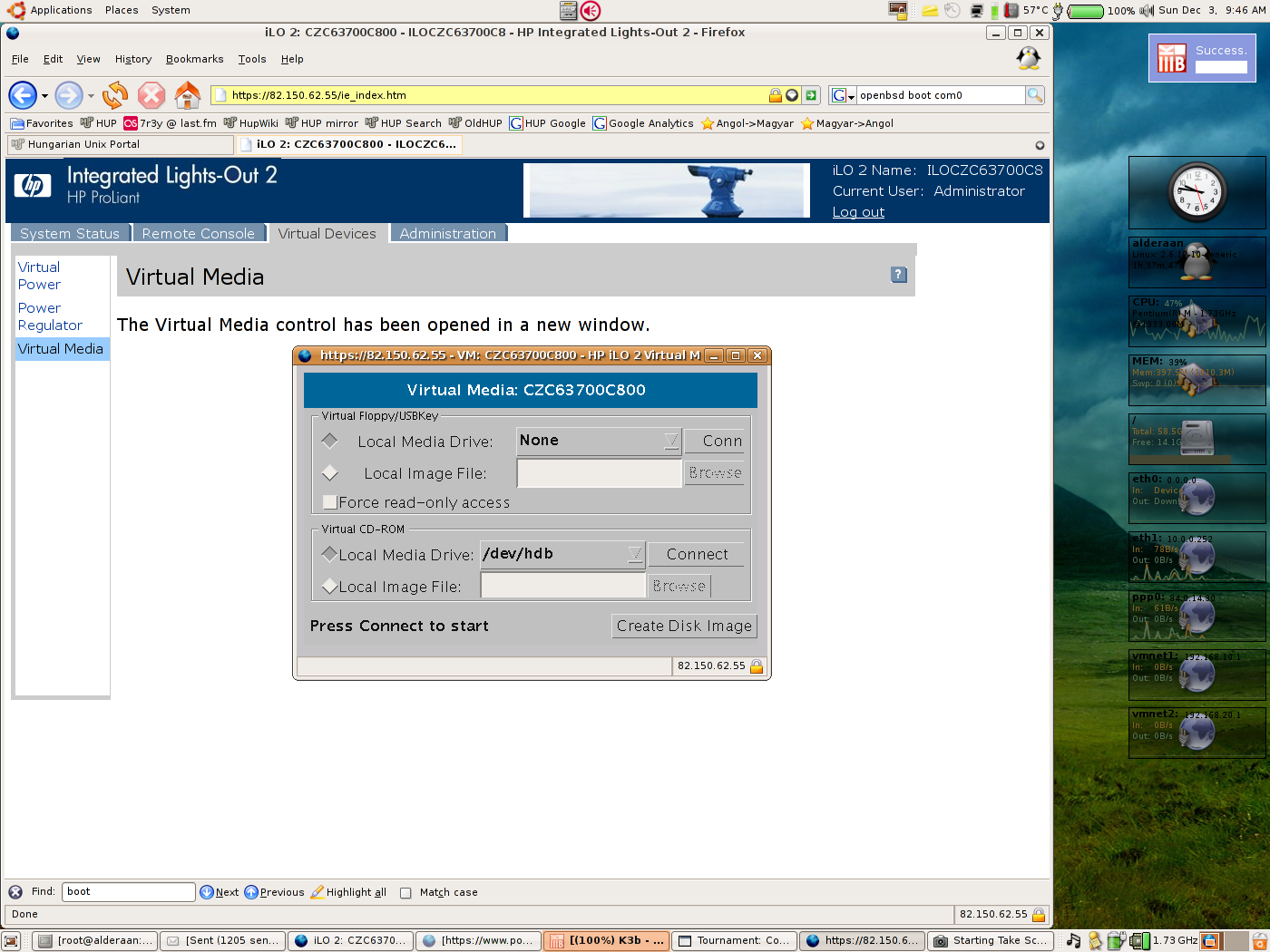This screenshot has width=1270, height=952.
Task: Open the floppy drive dropdown showing None
Action: 599,441
